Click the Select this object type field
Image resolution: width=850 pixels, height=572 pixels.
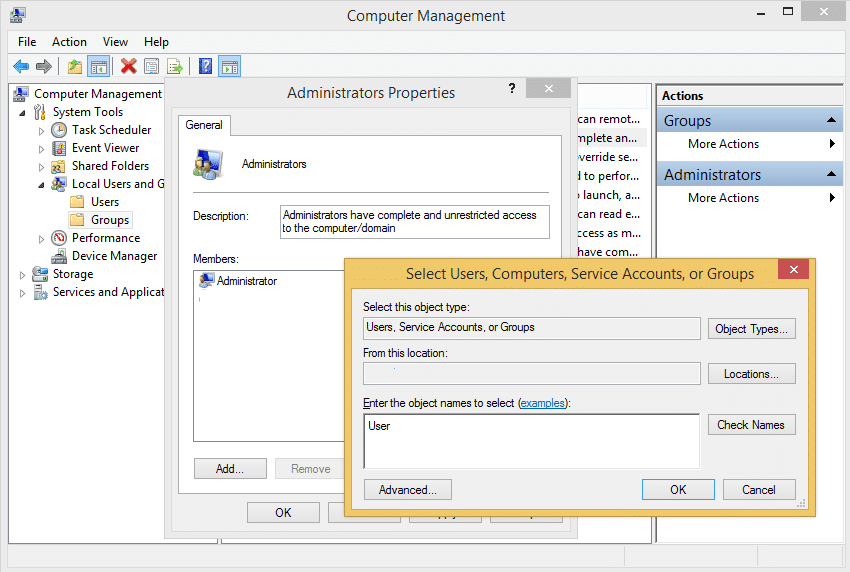(531, 327)
